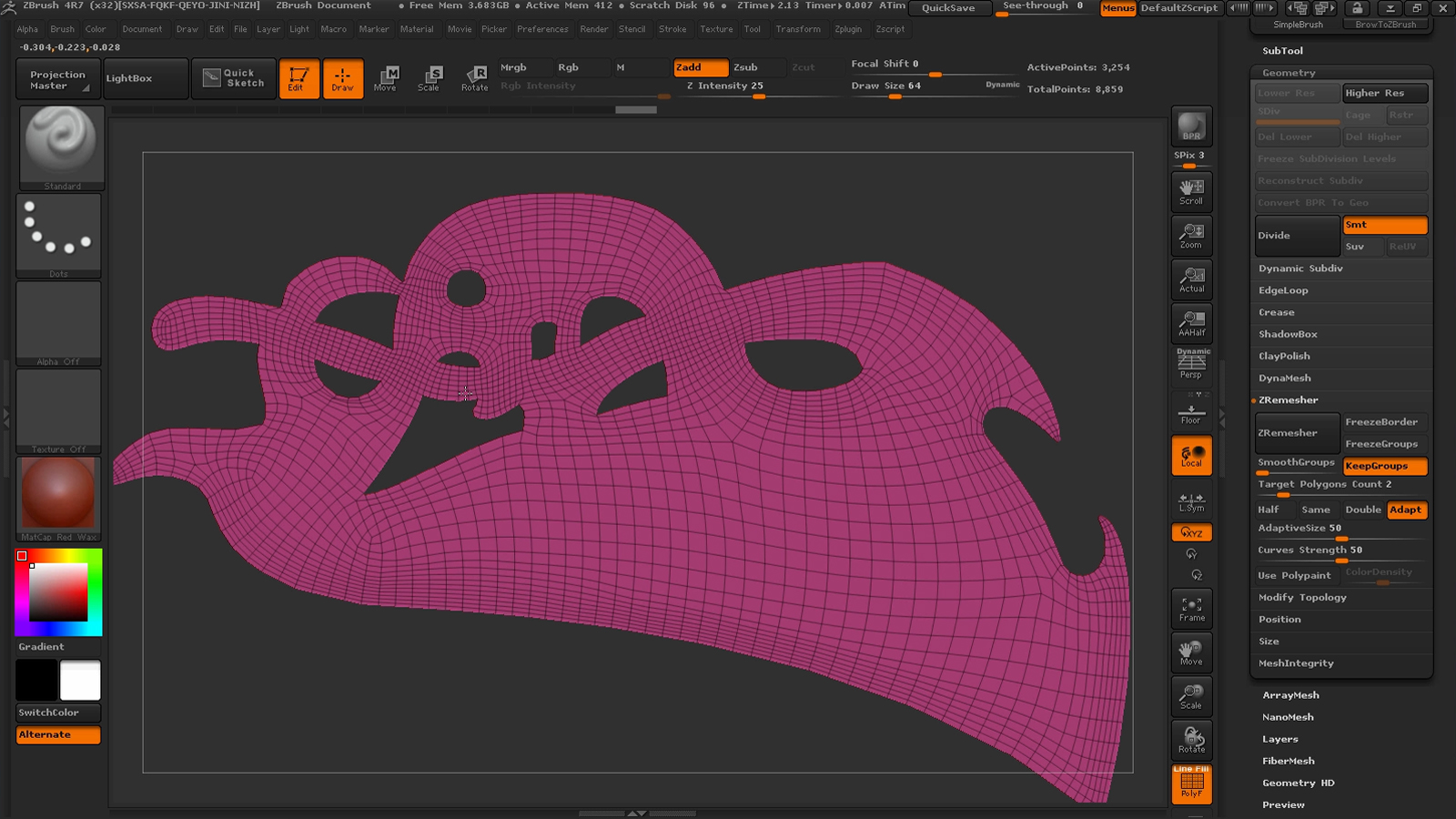Viewport: 1456px width, 819px height.
Task: Open the Standard brush thumbnail
Action: tap(61, 146)
